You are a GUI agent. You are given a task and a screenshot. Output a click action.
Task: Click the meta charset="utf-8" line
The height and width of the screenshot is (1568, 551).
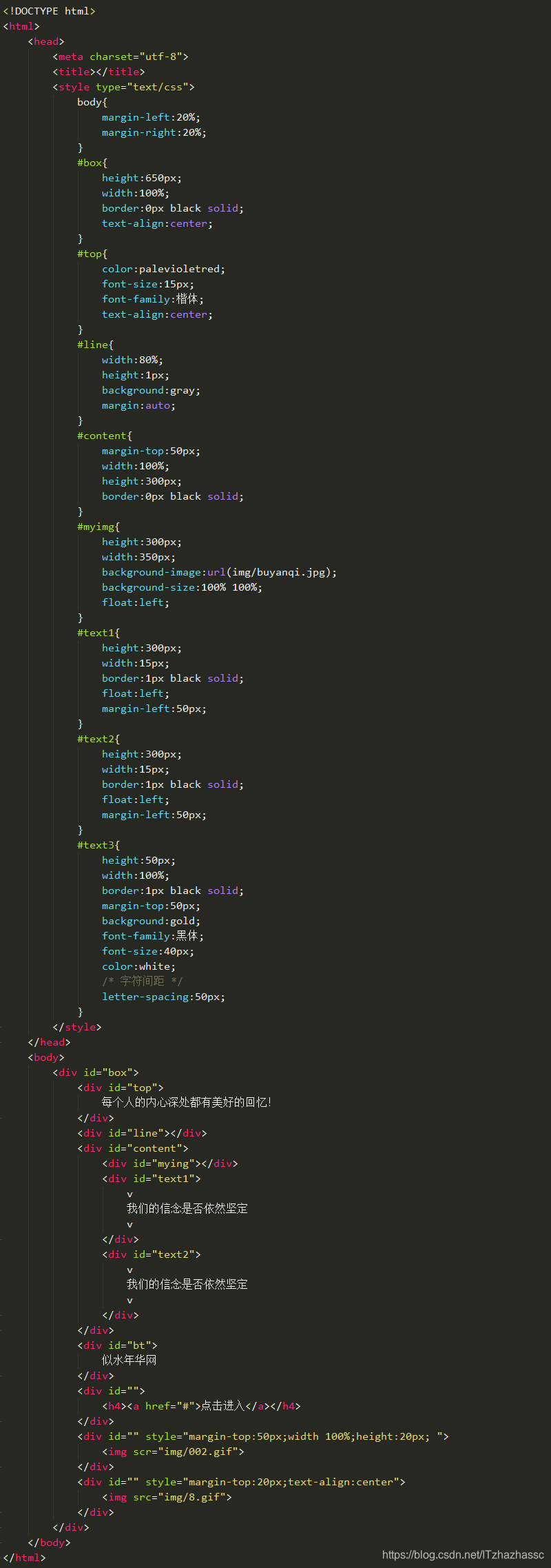click(121, 57)
